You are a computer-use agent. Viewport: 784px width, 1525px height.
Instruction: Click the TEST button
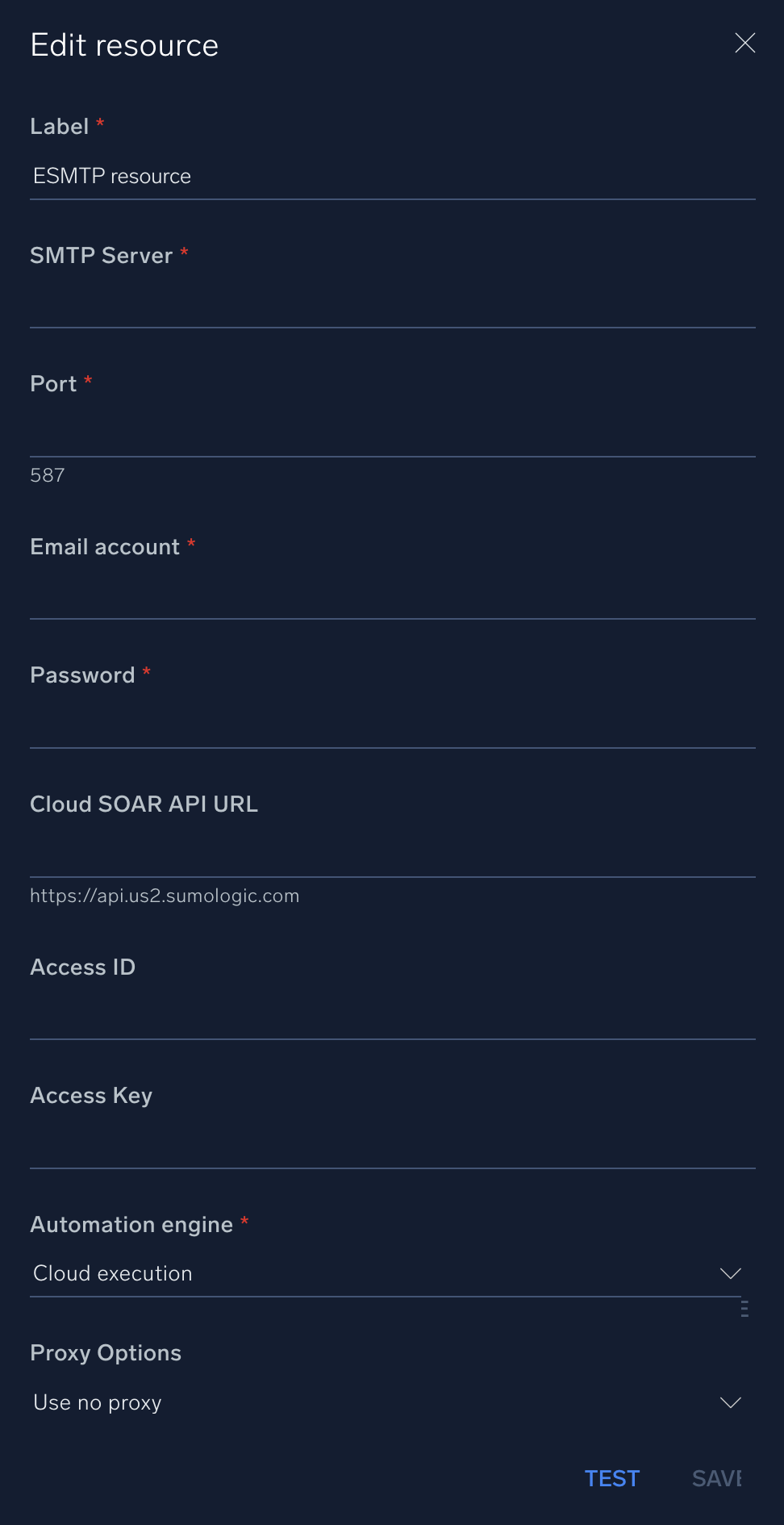pyautogui.click(x=611, y=1478)
